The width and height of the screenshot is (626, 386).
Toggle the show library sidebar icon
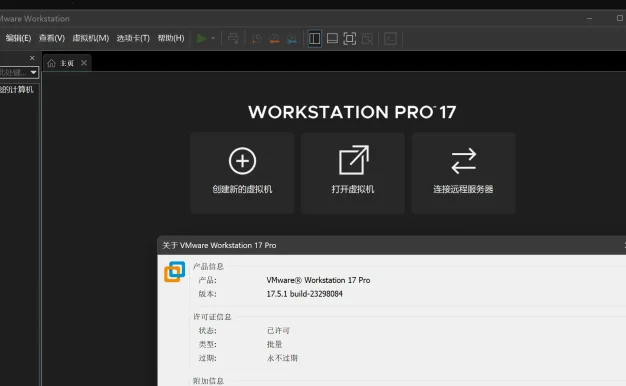[x=315, y=39]
